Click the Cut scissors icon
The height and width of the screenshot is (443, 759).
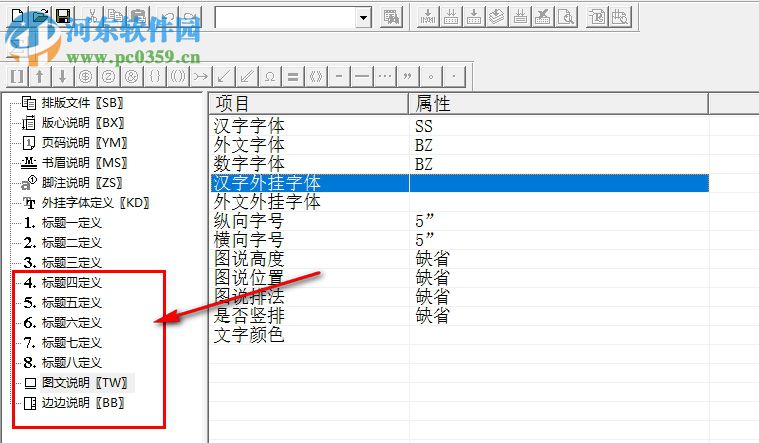pos(92,16)
